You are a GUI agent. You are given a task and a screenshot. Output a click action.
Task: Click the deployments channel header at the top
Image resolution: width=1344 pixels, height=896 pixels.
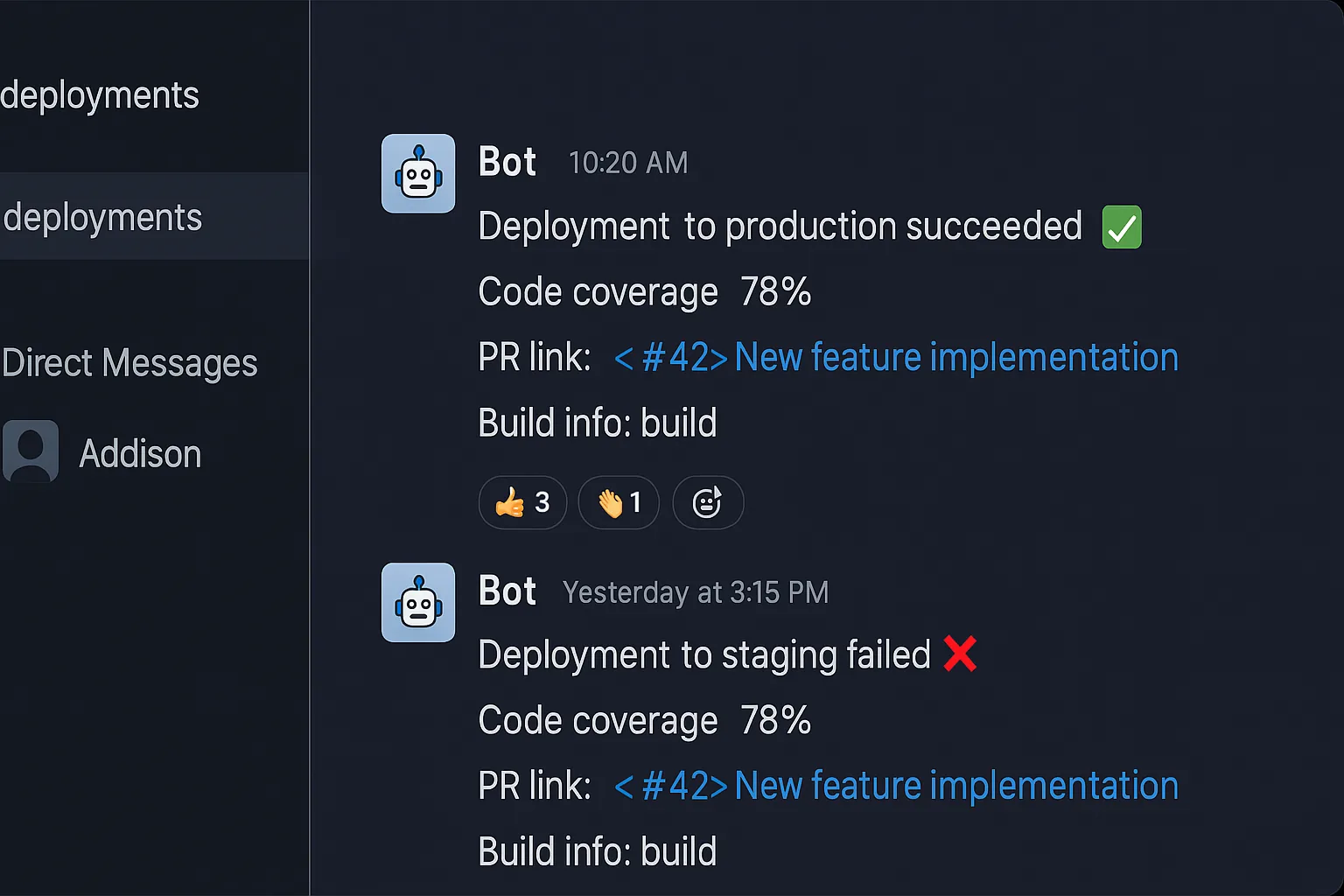point(100,95)
